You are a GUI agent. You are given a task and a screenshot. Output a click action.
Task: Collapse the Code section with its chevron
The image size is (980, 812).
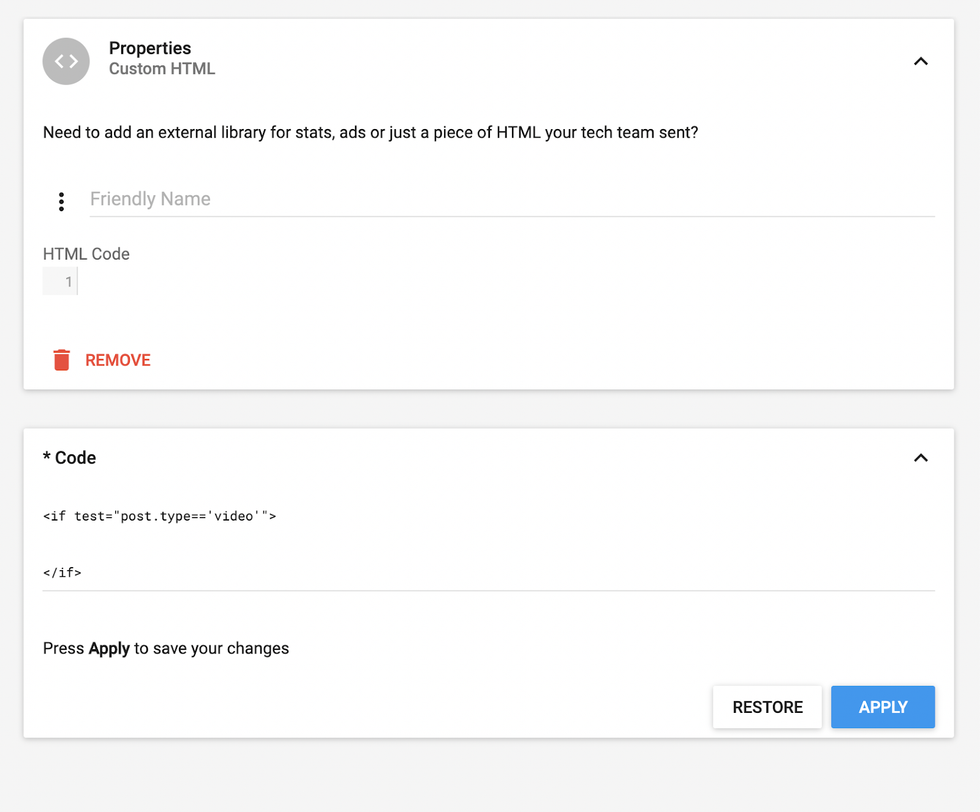click(920, 458)
